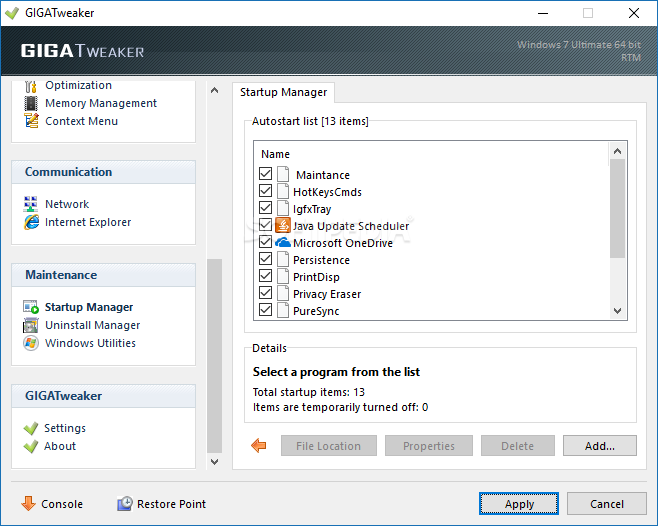Toggle the Microsoft OneDrive checkbox
The image size is (658, 526).
pos(265,242)
